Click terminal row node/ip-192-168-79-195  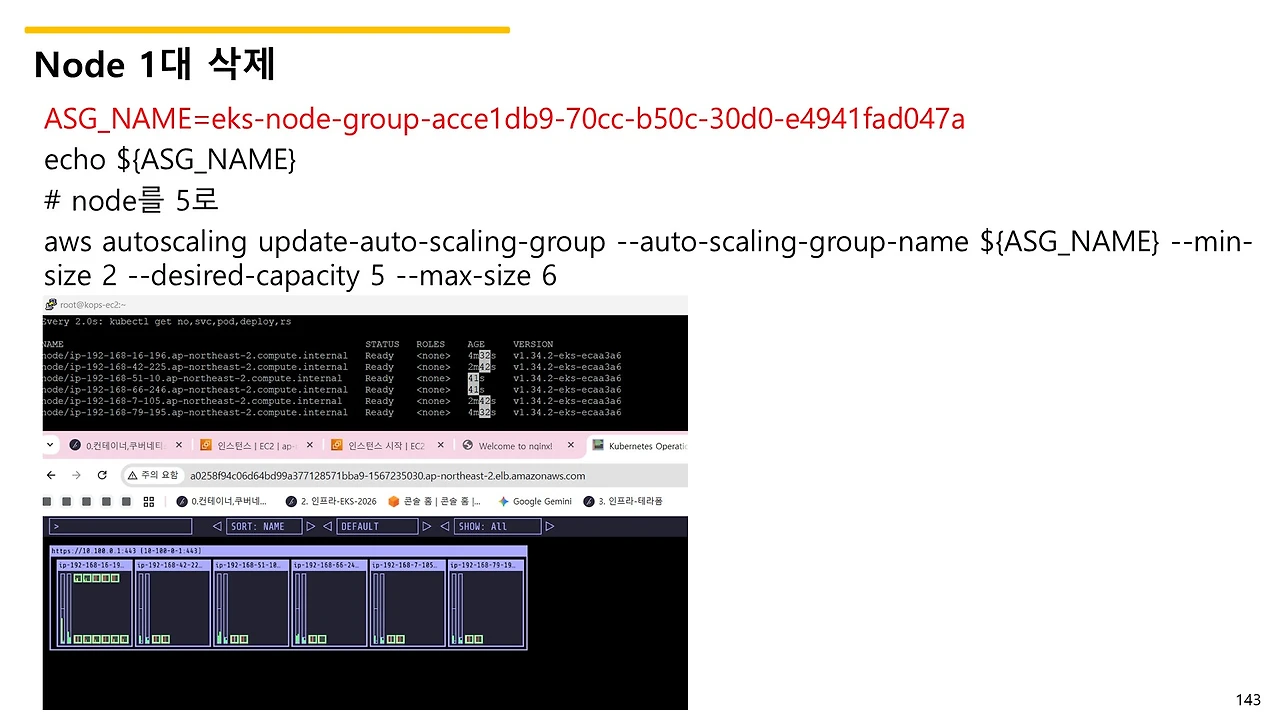[x=332, y=412]
